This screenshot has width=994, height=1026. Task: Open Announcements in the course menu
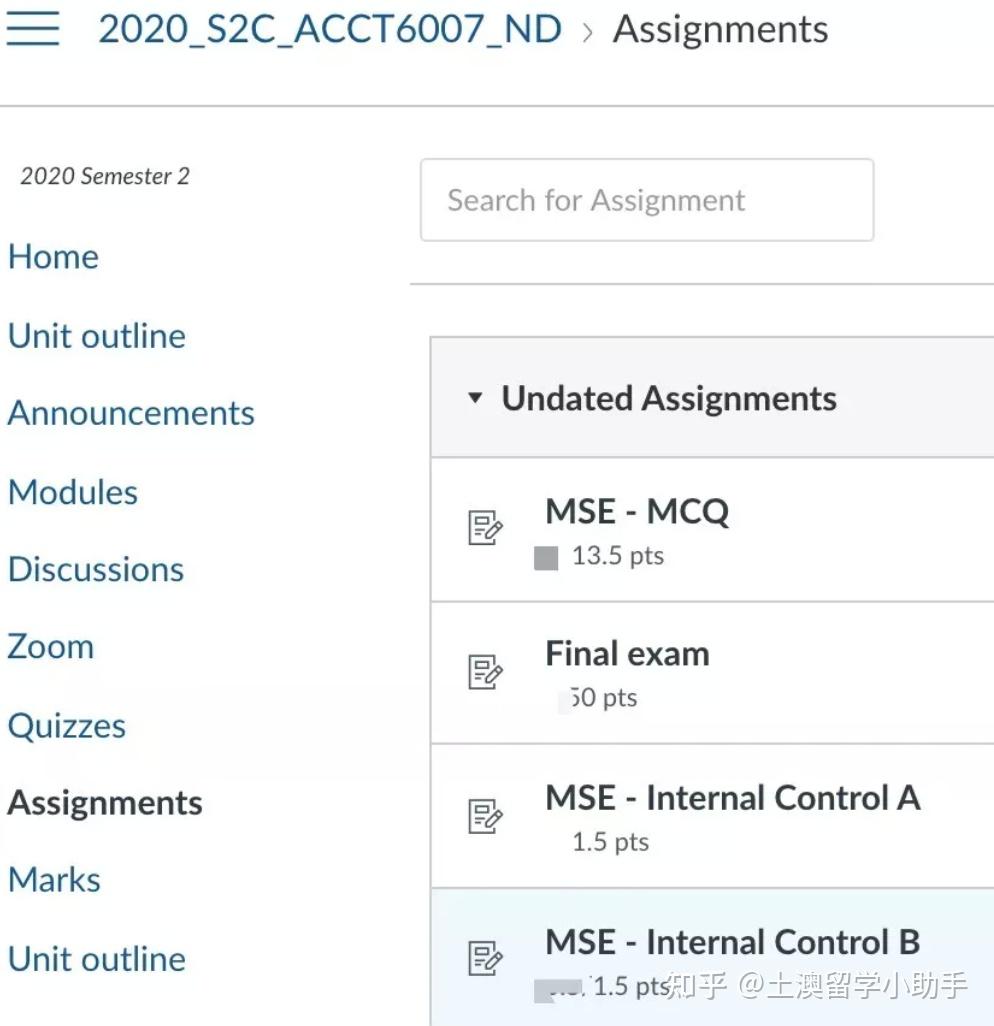pos(131,414)
